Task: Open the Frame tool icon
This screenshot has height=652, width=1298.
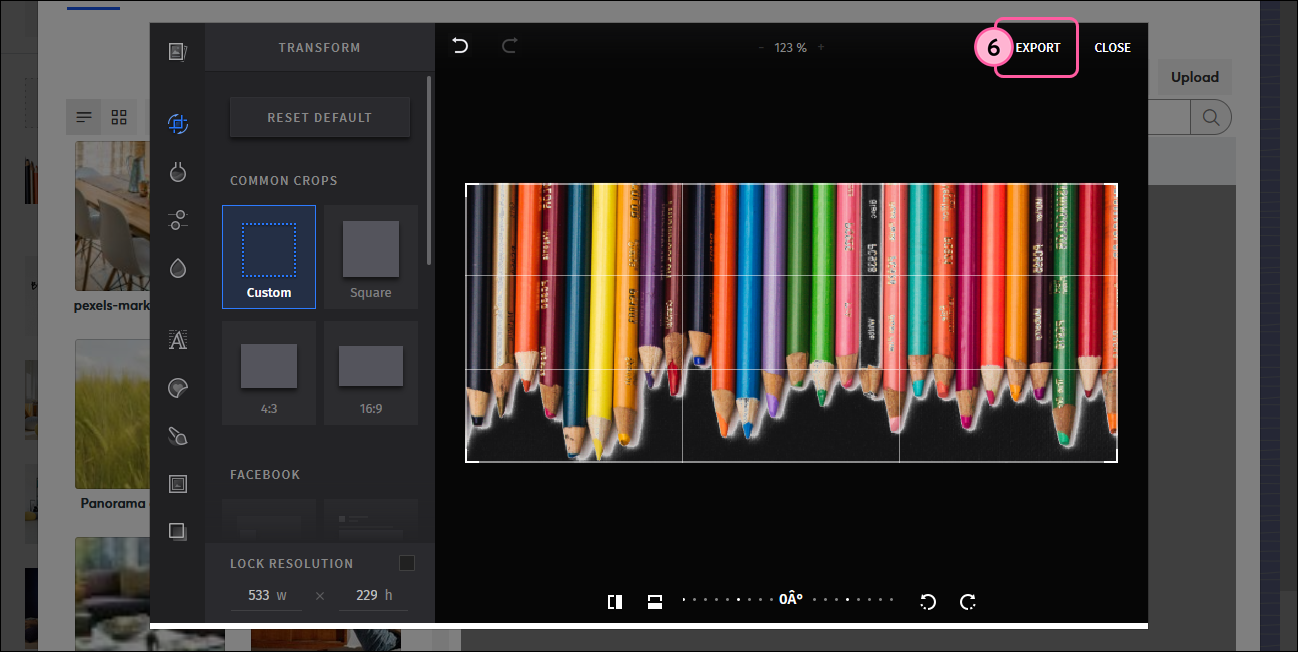Action: pos(178,484)
